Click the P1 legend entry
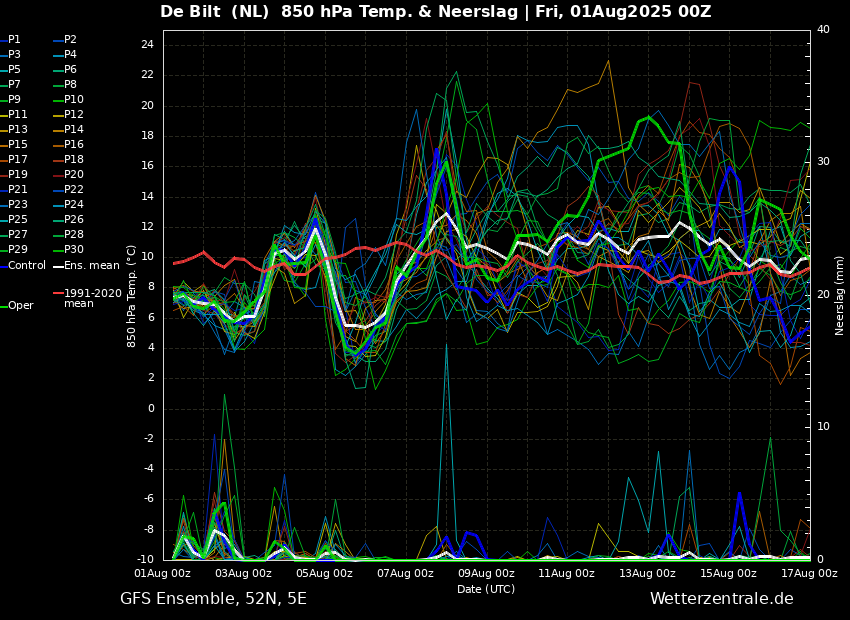This screenshot has width=850, height=620. 10,40
